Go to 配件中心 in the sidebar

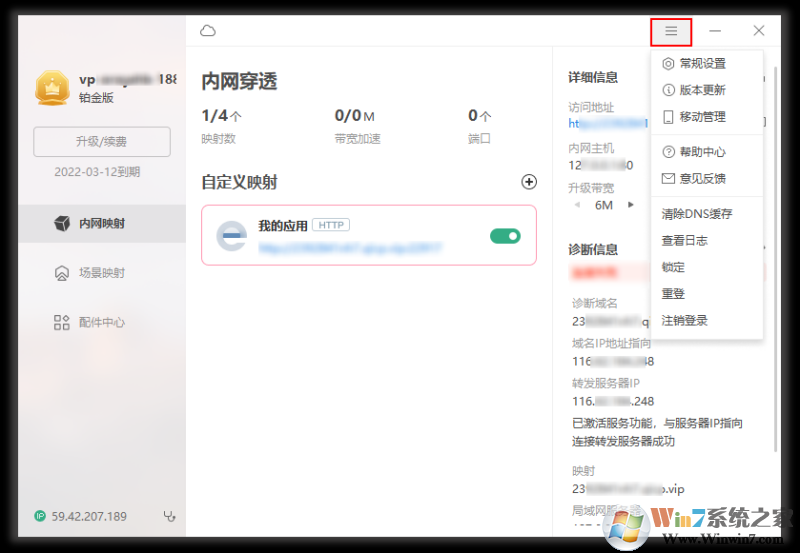pos(101,323)
